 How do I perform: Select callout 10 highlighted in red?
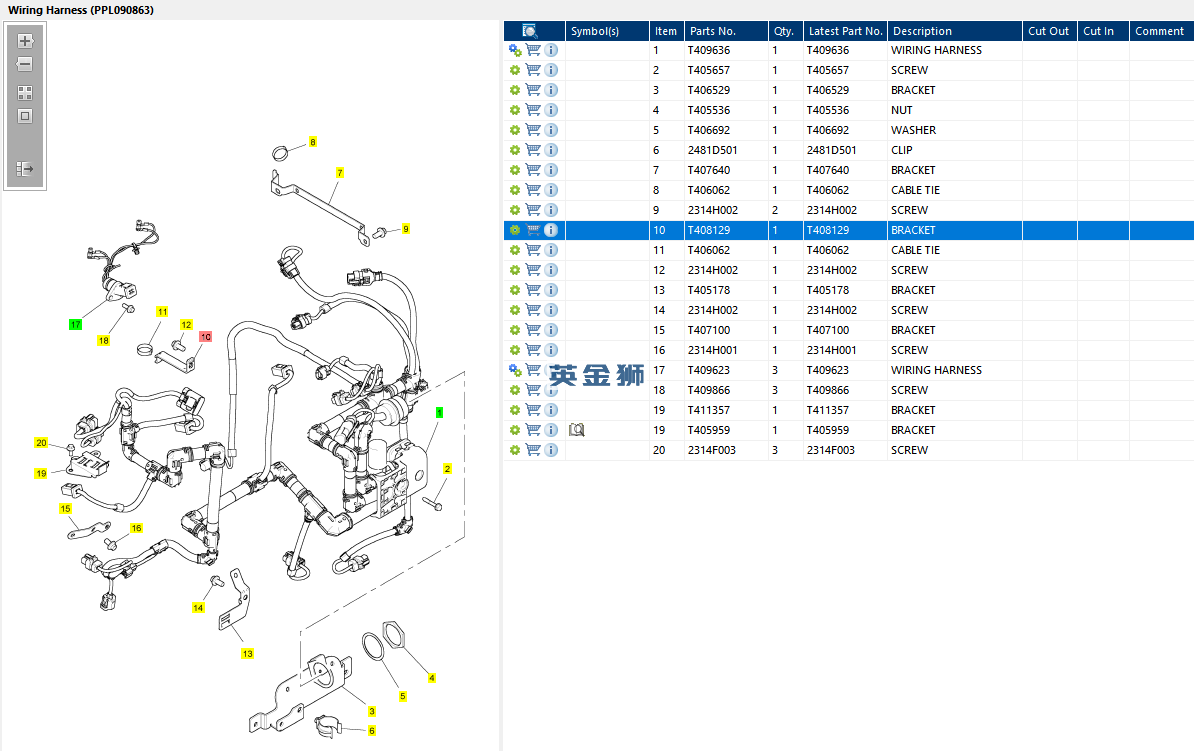(x=206, y=337)
